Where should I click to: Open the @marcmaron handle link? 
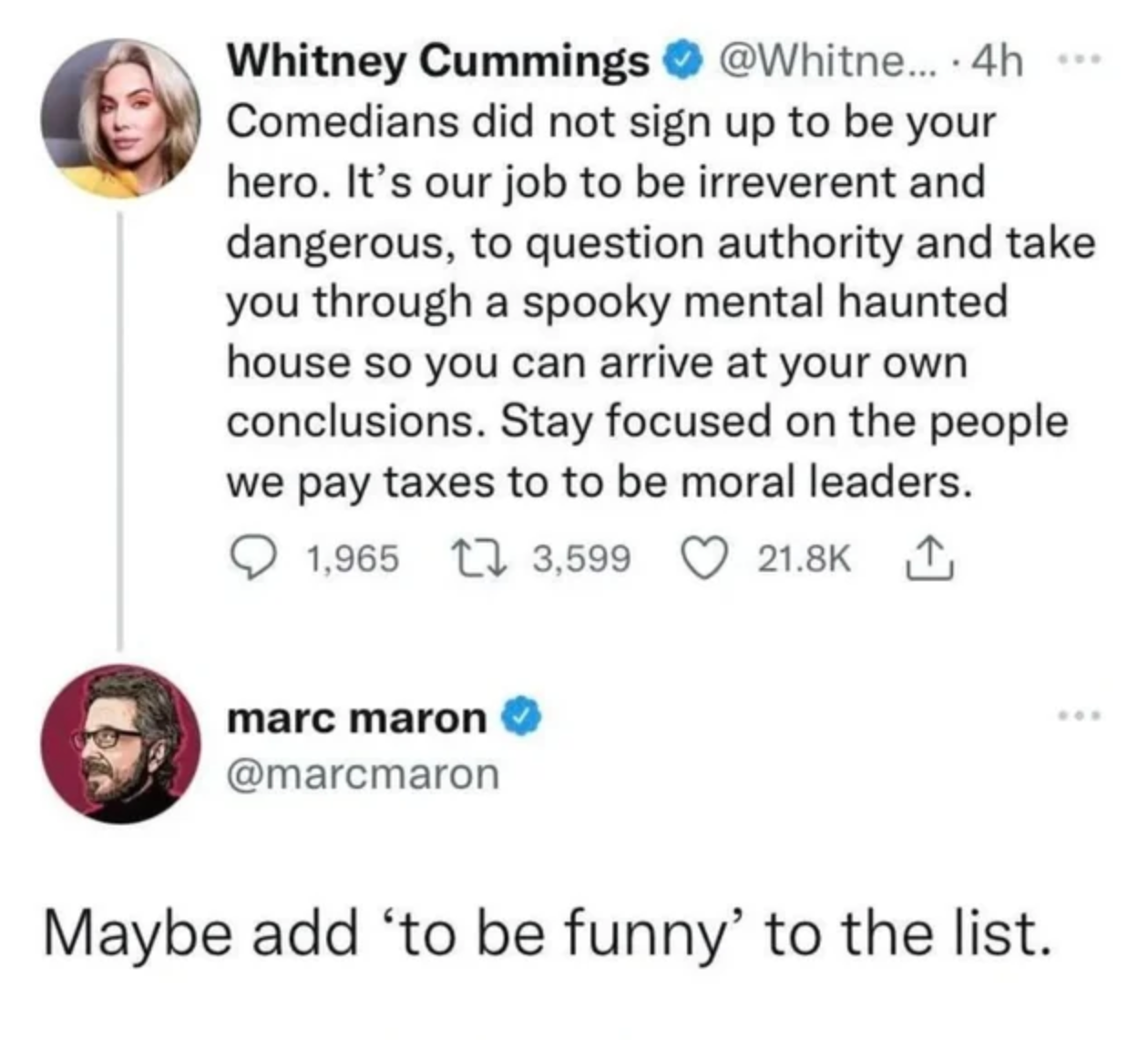pos(363,775)
